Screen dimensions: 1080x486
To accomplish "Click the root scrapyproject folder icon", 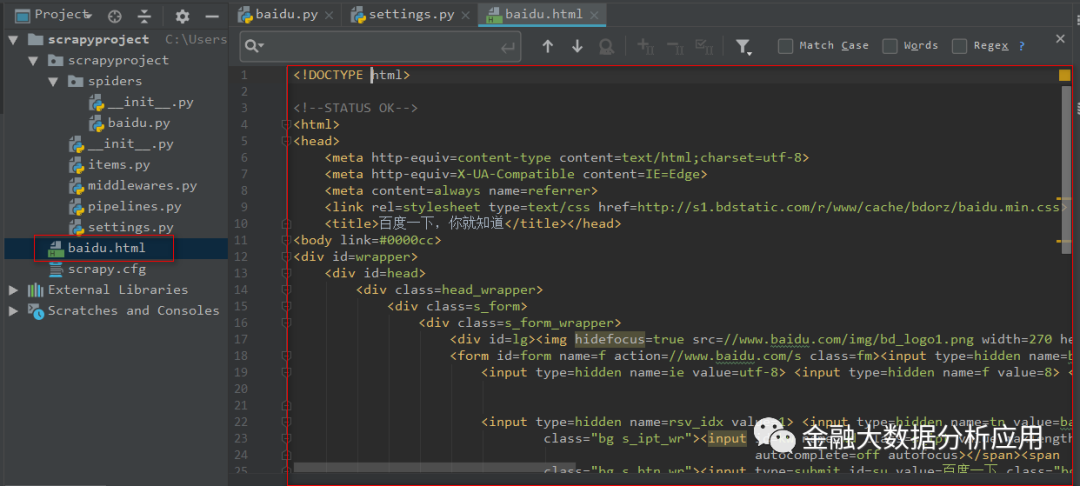I will coord(36,40).
